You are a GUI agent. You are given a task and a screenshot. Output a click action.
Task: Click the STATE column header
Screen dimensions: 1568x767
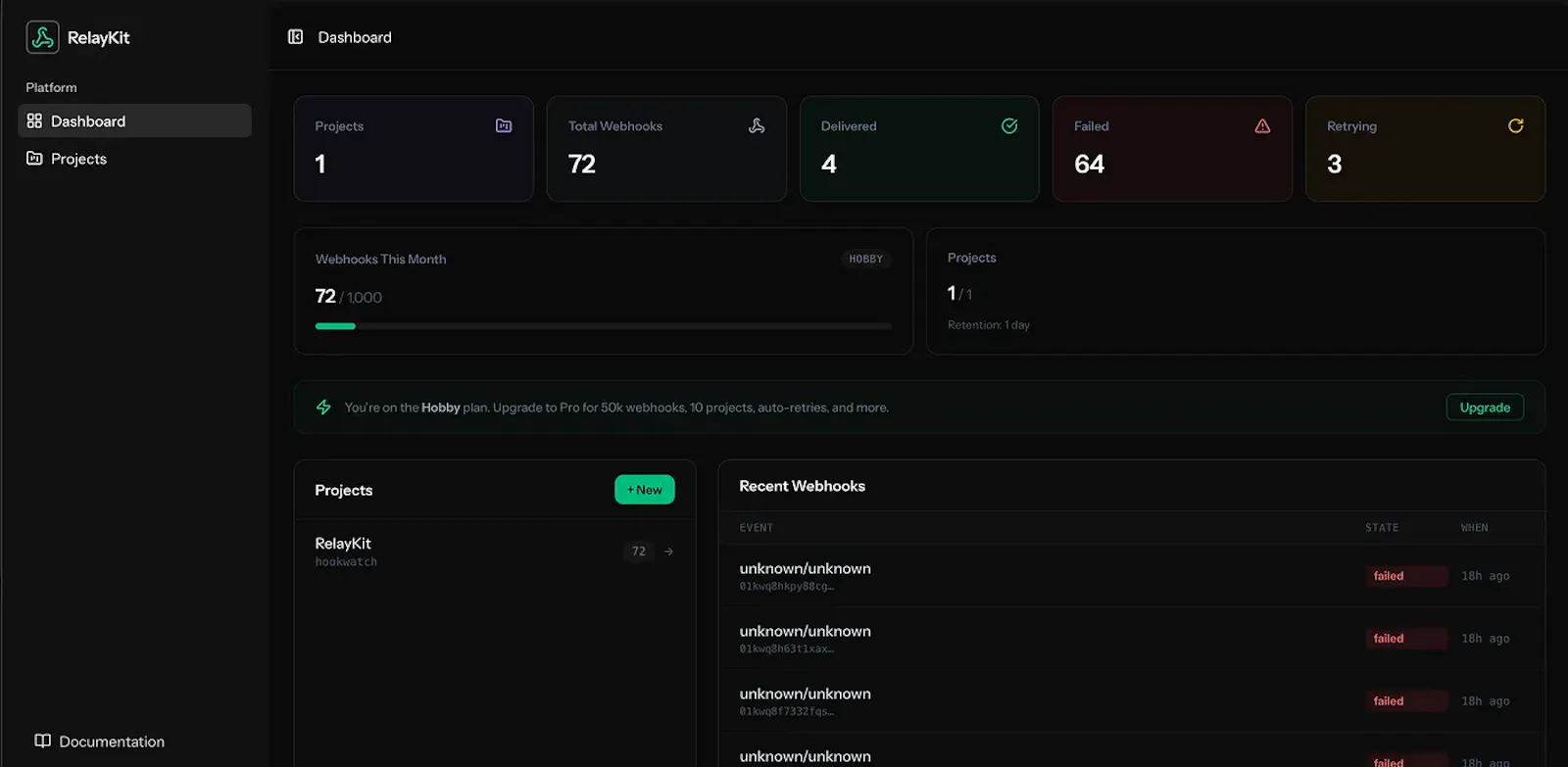[1382, 528]
